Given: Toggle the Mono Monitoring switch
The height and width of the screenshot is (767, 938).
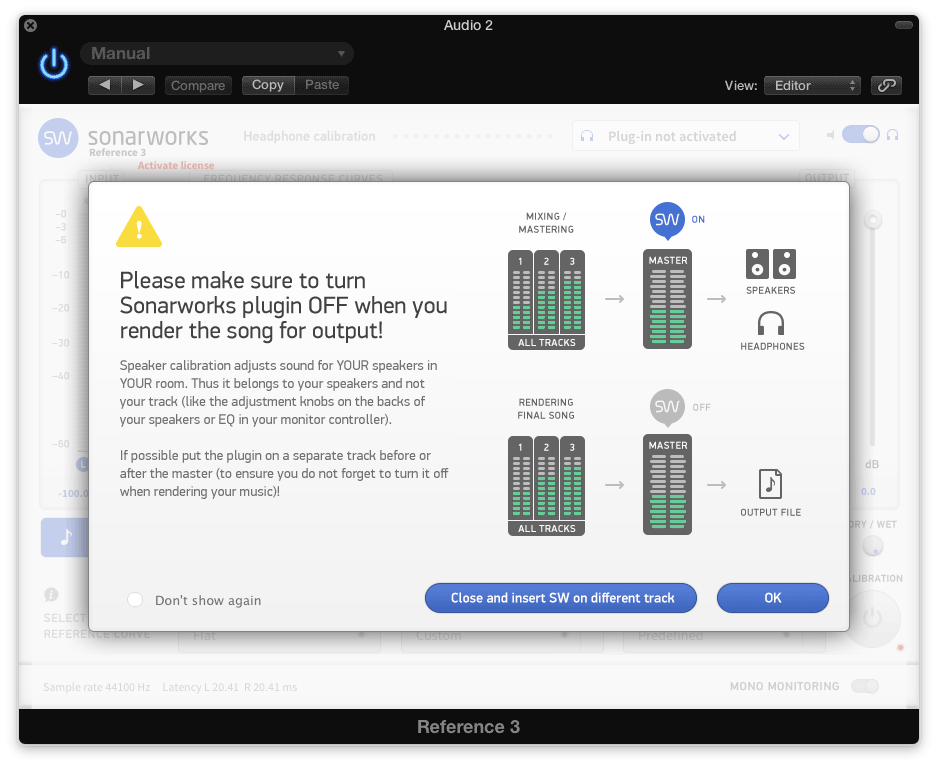Looking at the screenshot, I should pos(865,686).
